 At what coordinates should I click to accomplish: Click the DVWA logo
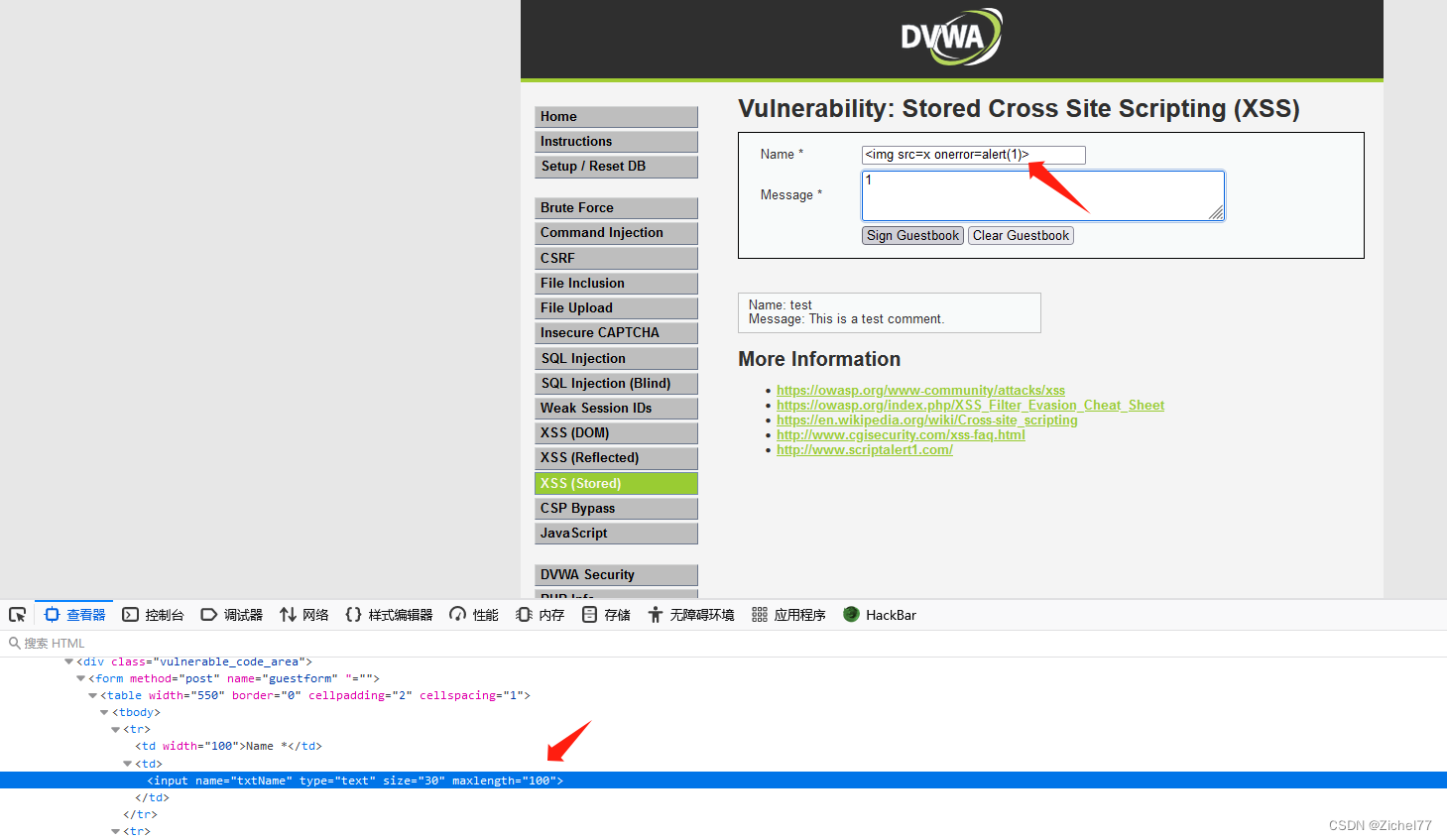(951, 38)
